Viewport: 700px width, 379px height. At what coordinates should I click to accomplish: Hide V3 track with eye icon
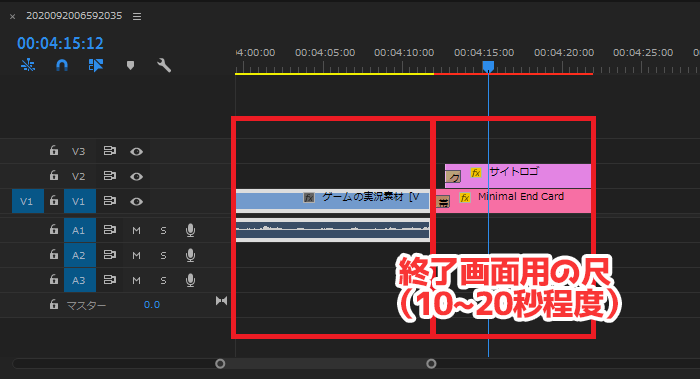pos(137,152)
